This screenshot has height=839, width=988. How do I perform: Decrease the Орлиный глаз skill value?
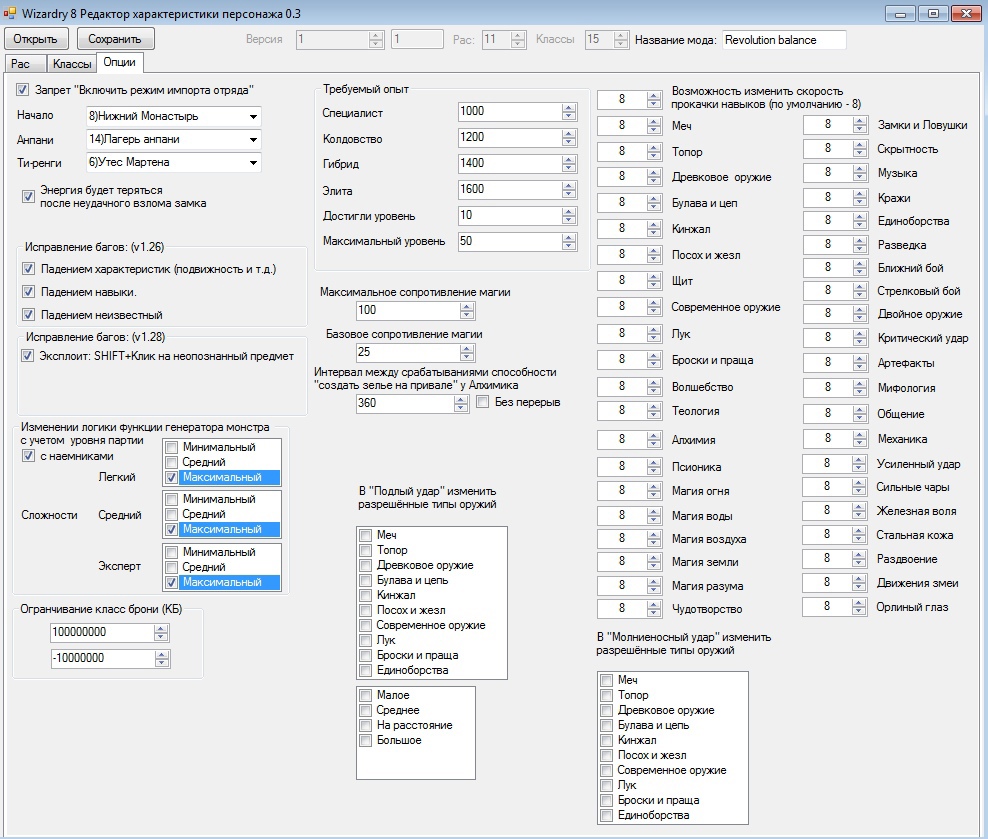point(859,611)
